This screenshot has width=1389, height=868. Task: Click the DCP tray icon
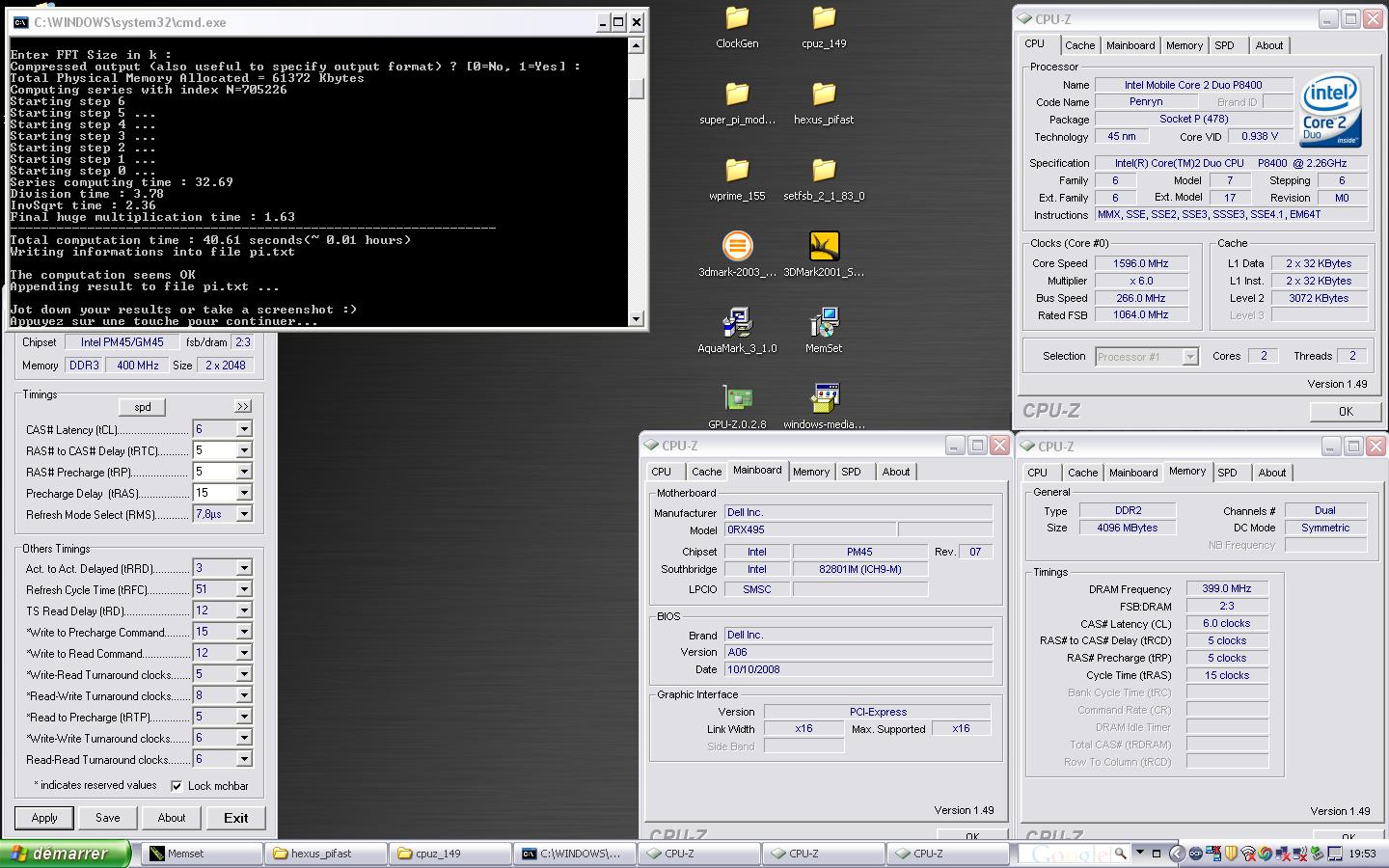point(1195,854)
